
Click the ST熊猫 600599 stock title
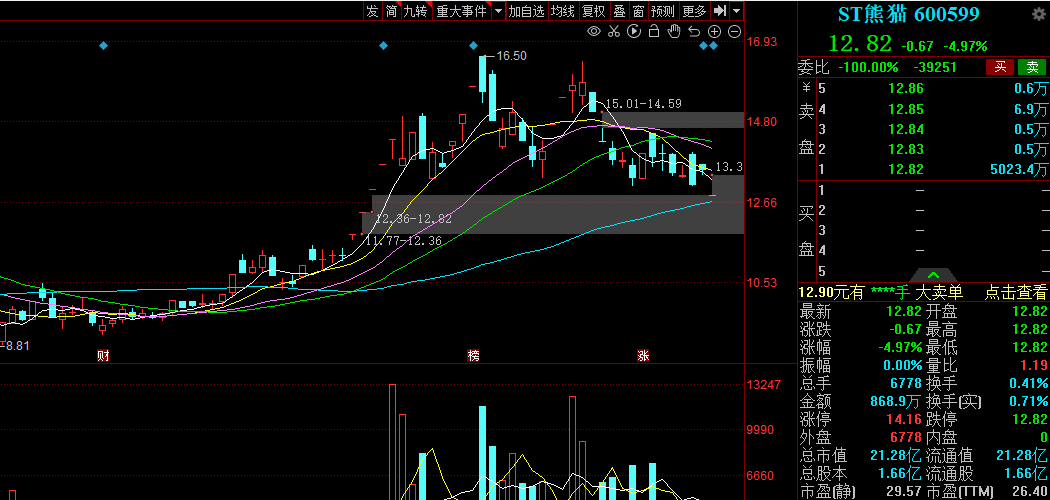pos(909,13)
